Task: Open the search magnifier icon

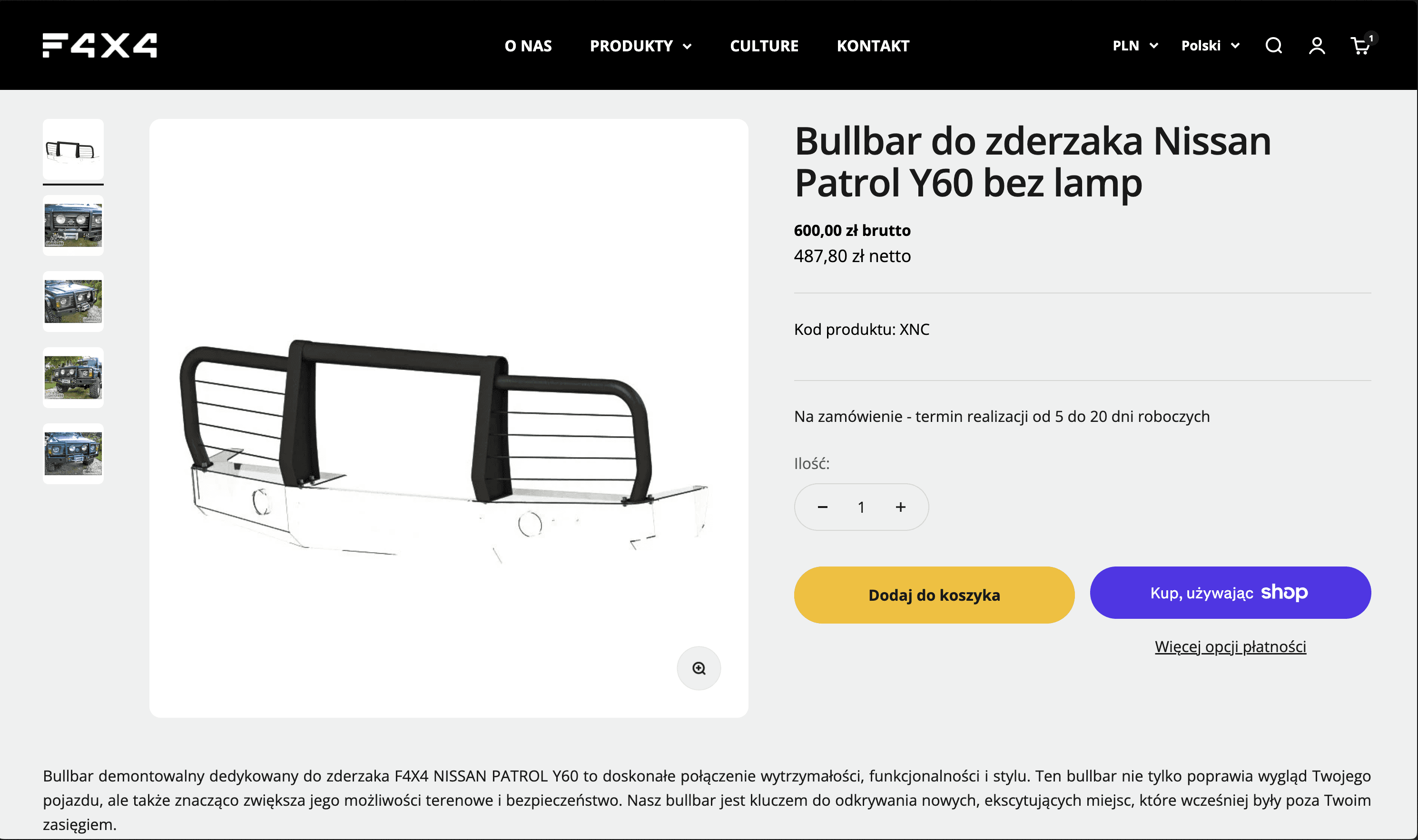Action: [x=1274, y=45]
